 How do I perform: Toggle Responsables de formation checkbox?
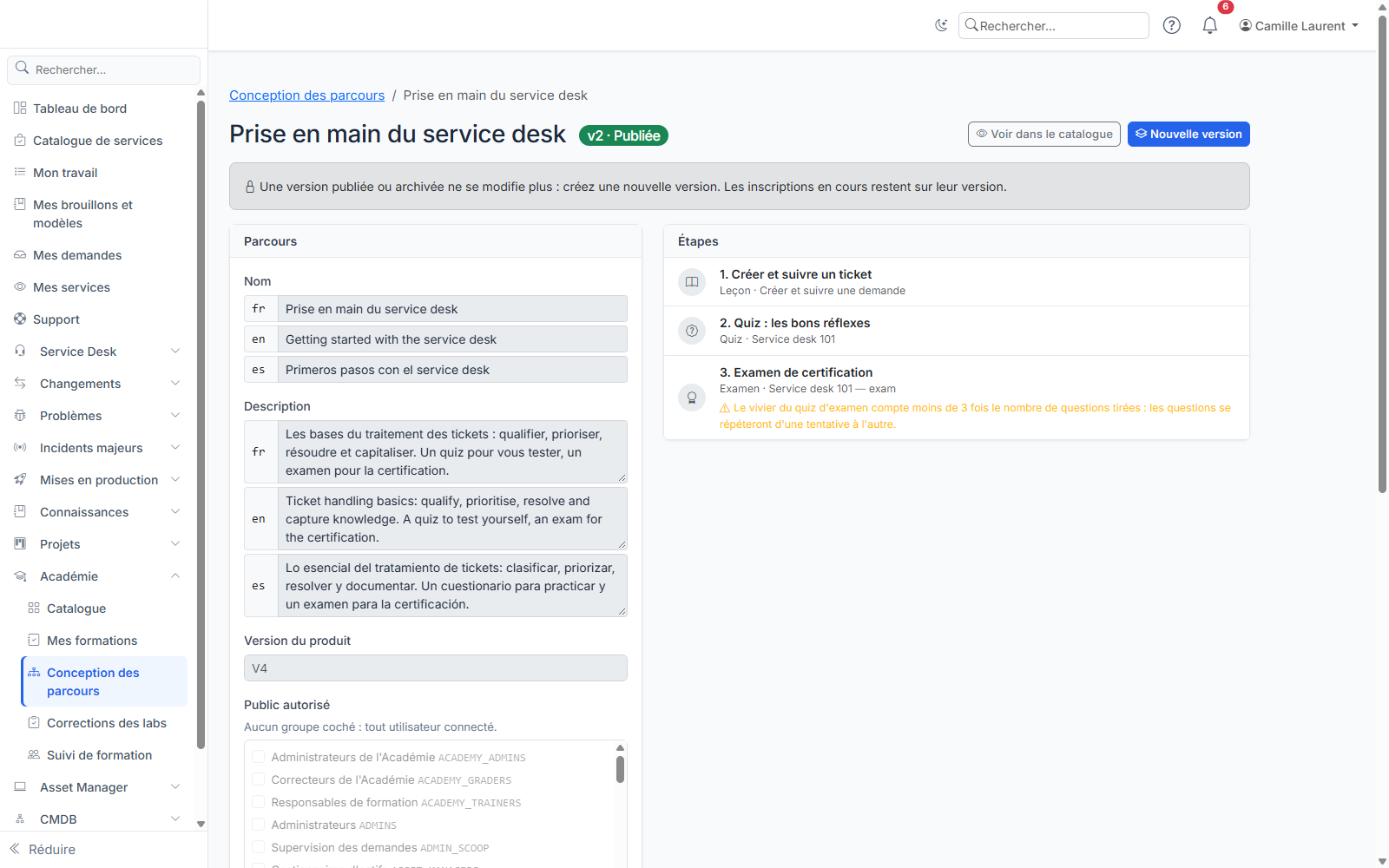tap(258, 802)
